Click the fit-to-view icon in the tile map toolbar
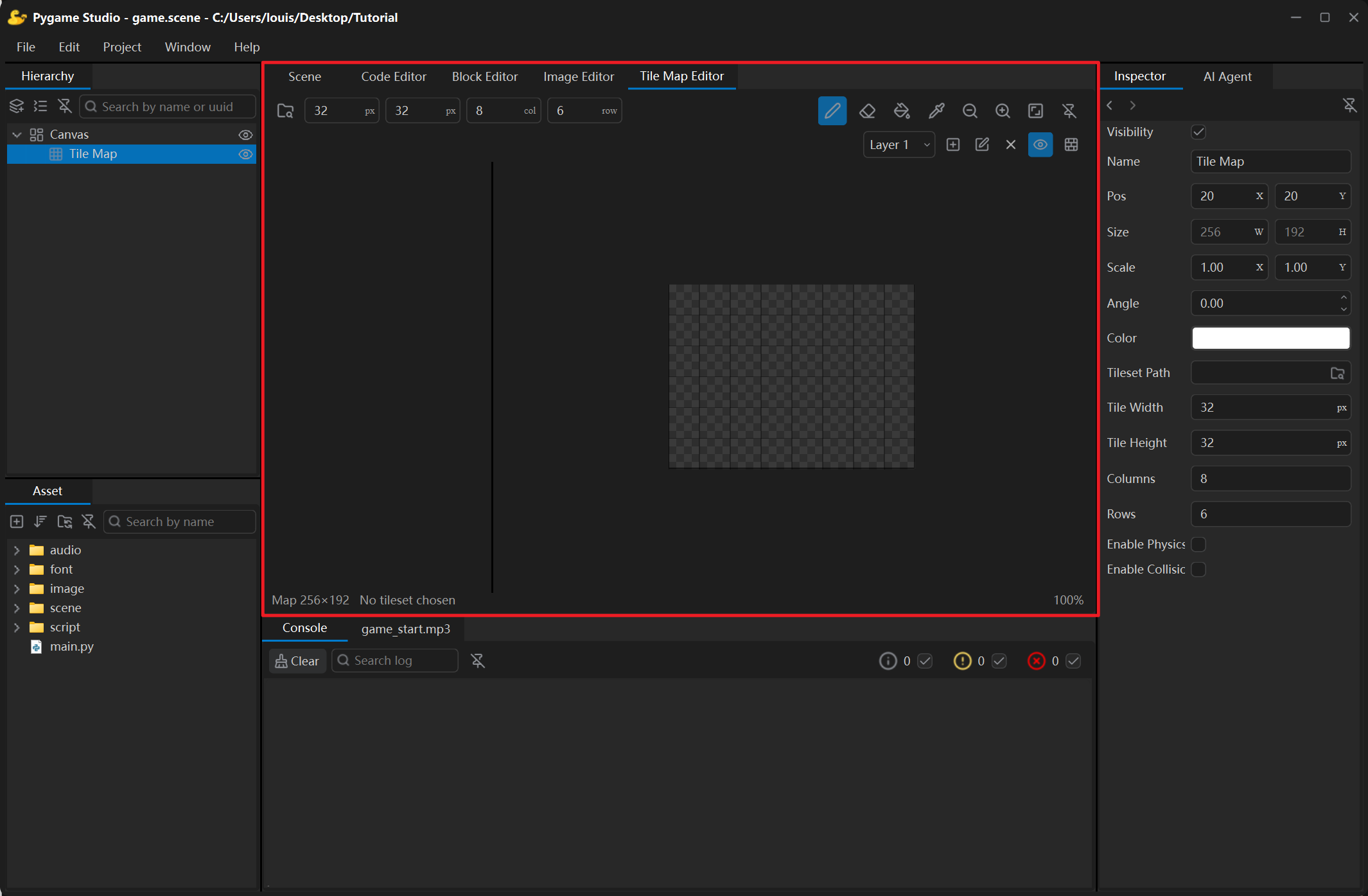Viewport: 1368px width, 896px height. point(1035,110)
